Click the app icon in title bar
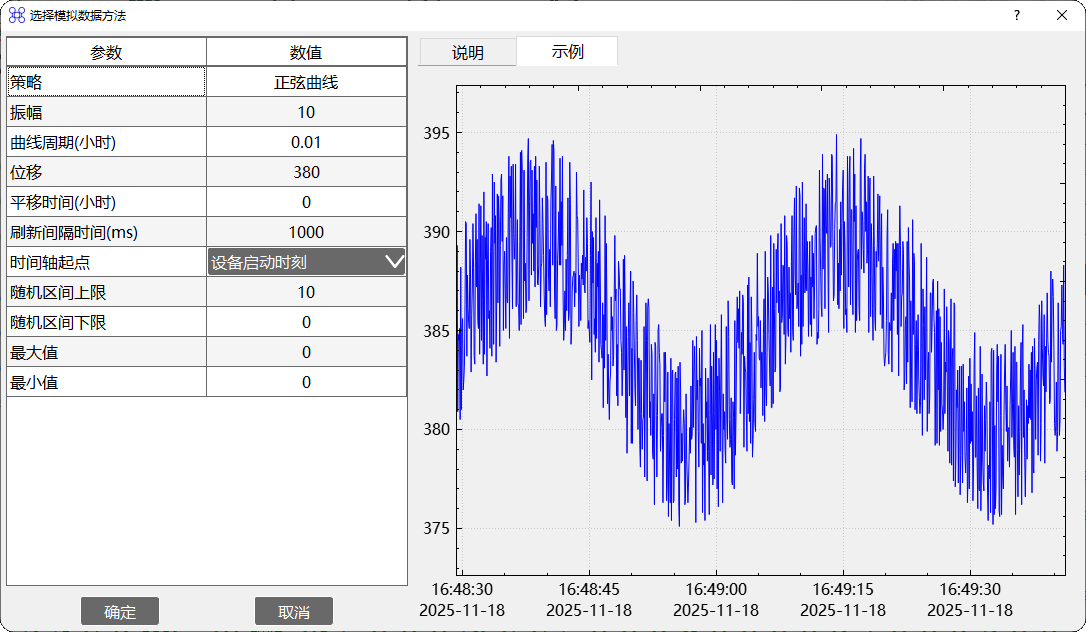The width and height of the screenshot is (1086, 632). click(17, 15)
